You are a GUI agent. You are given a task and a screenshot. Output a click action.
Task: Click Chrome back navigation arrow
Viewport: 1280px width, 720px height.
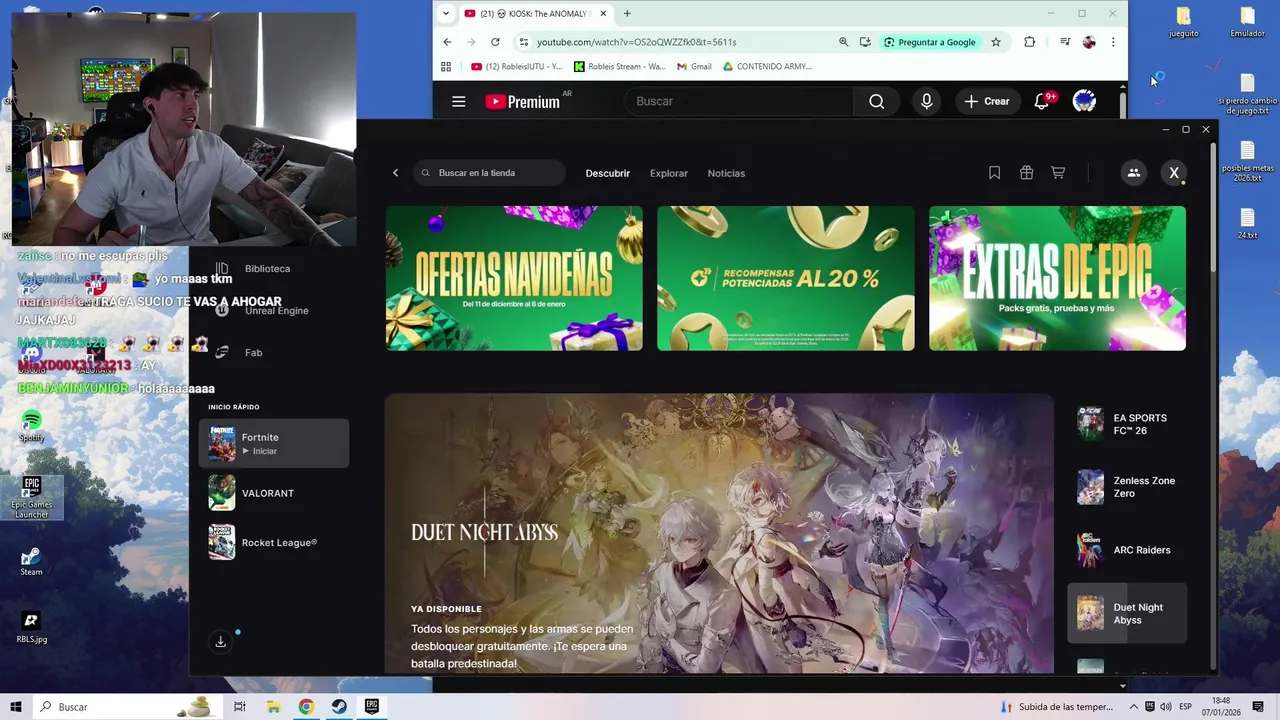(x=447, y=42)
